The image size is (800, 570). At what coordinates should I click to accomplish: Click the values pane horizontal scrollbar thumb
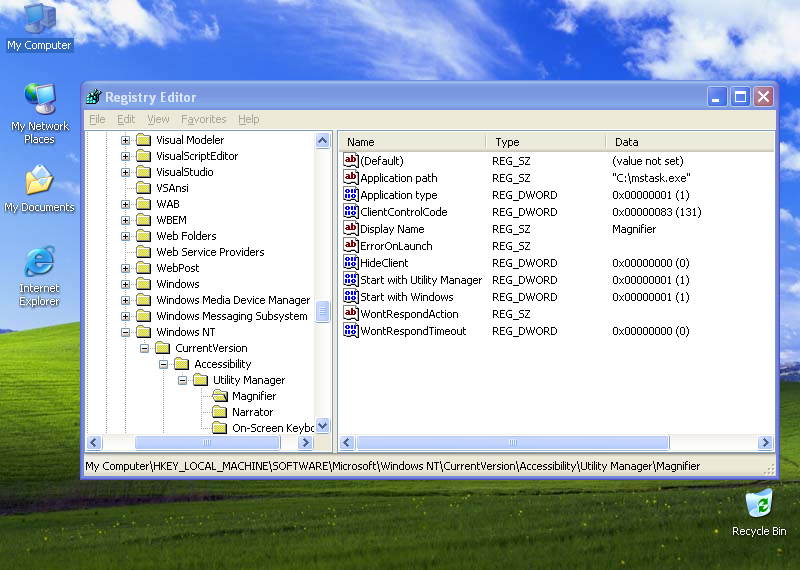(x=513, y=442)
